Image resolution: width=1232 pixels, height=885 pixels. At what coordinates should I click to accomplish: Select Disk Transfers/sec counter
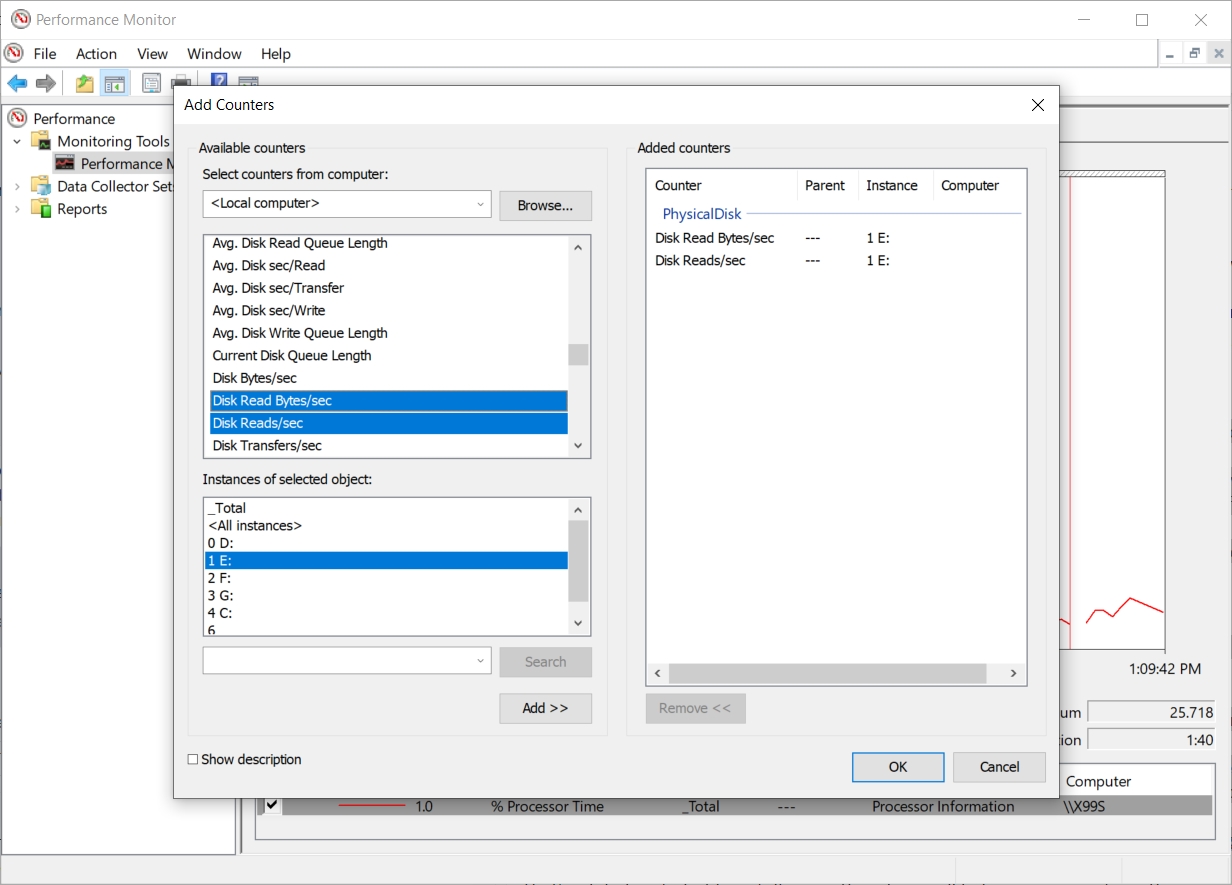[388, 446]
